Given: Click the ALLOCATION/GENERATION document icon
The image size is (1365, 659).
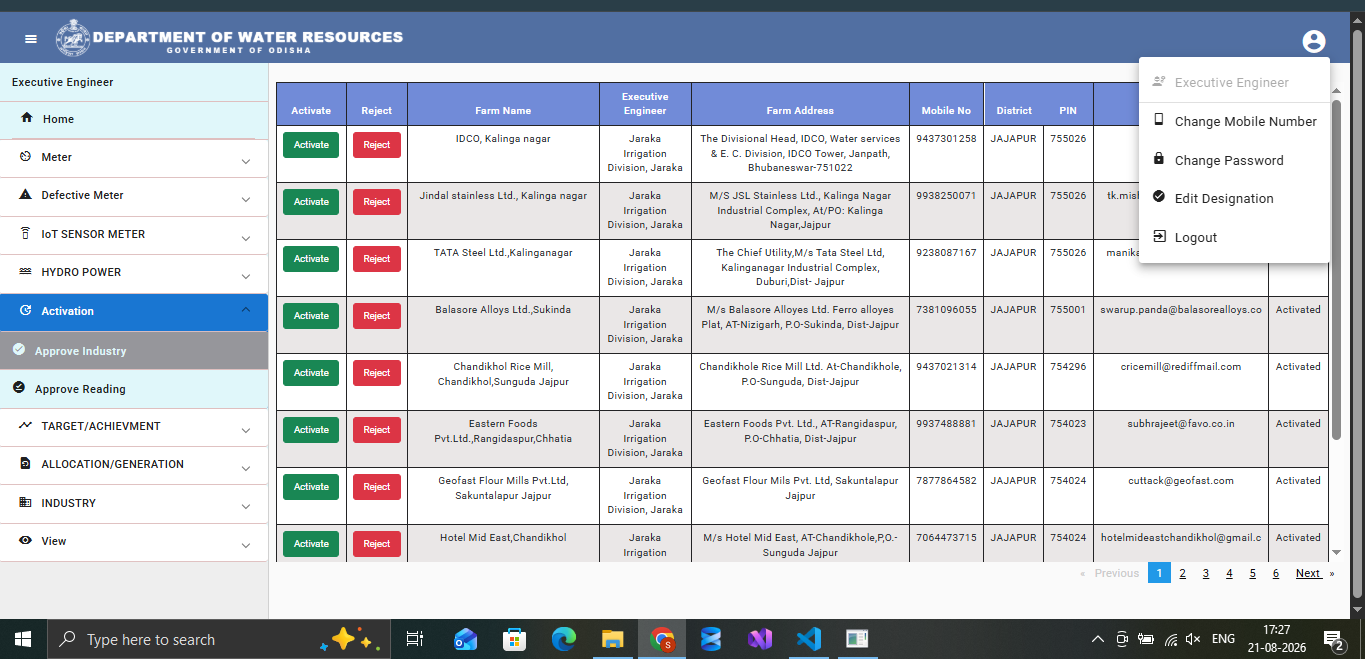Looking at the screenshot, I should click(25, 464).
